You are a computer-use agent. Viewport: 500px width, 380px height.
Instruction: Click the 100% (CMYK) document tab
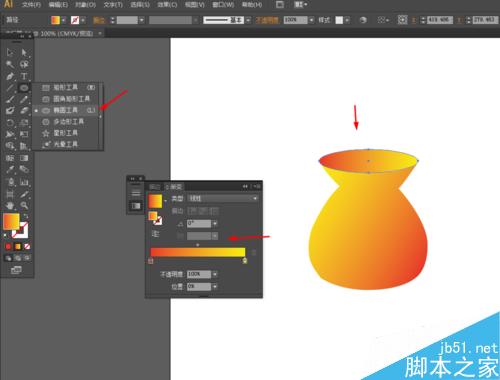[x=67, y=33]
